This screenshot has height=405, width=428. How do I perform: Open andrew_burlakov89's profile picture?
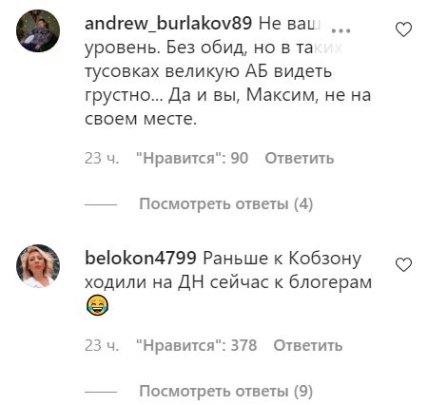pyautogui.click(x=38, y=31)
